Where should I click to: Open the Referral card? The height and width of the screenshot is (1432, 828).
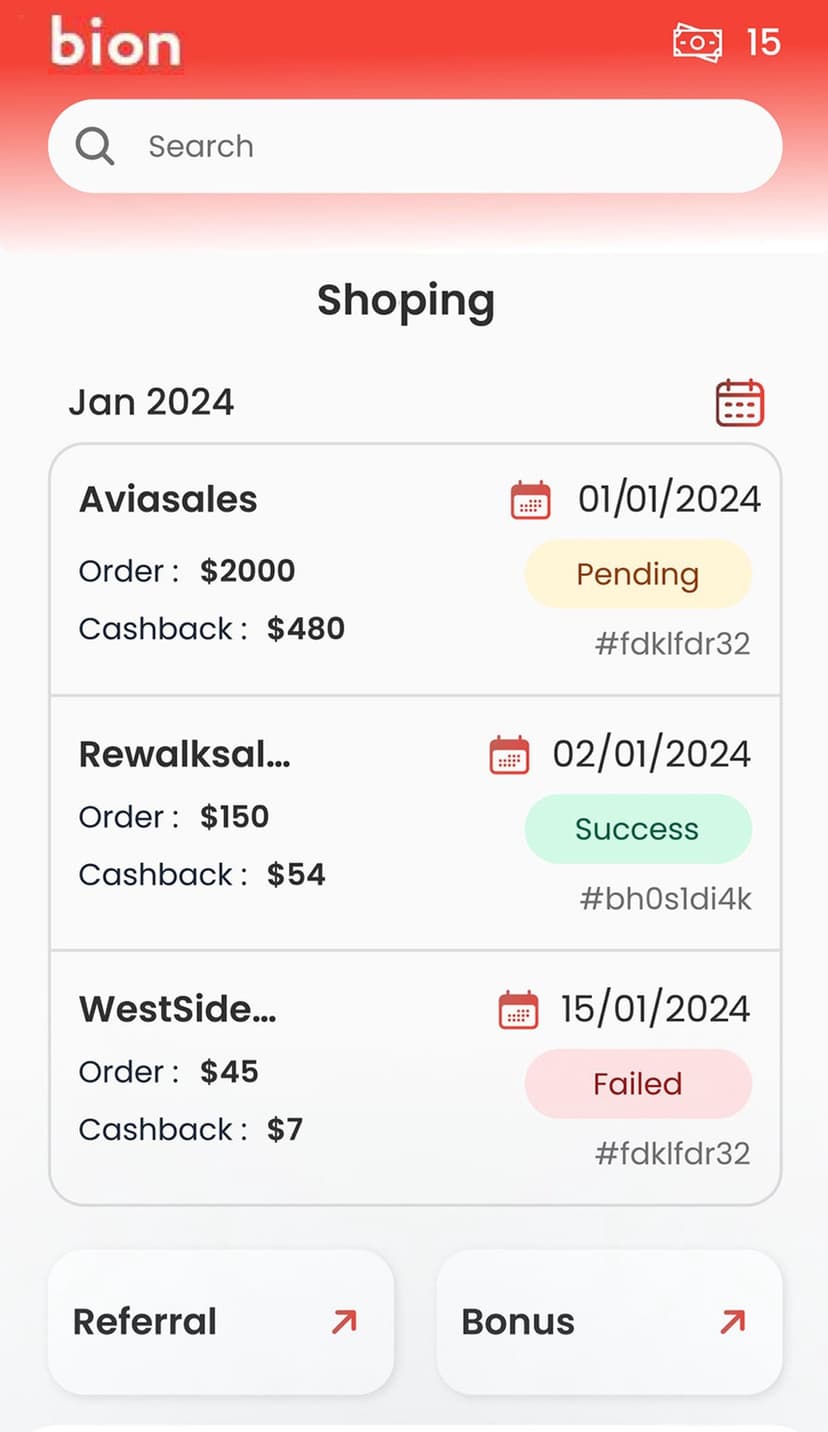click(x=220, y=1322)
